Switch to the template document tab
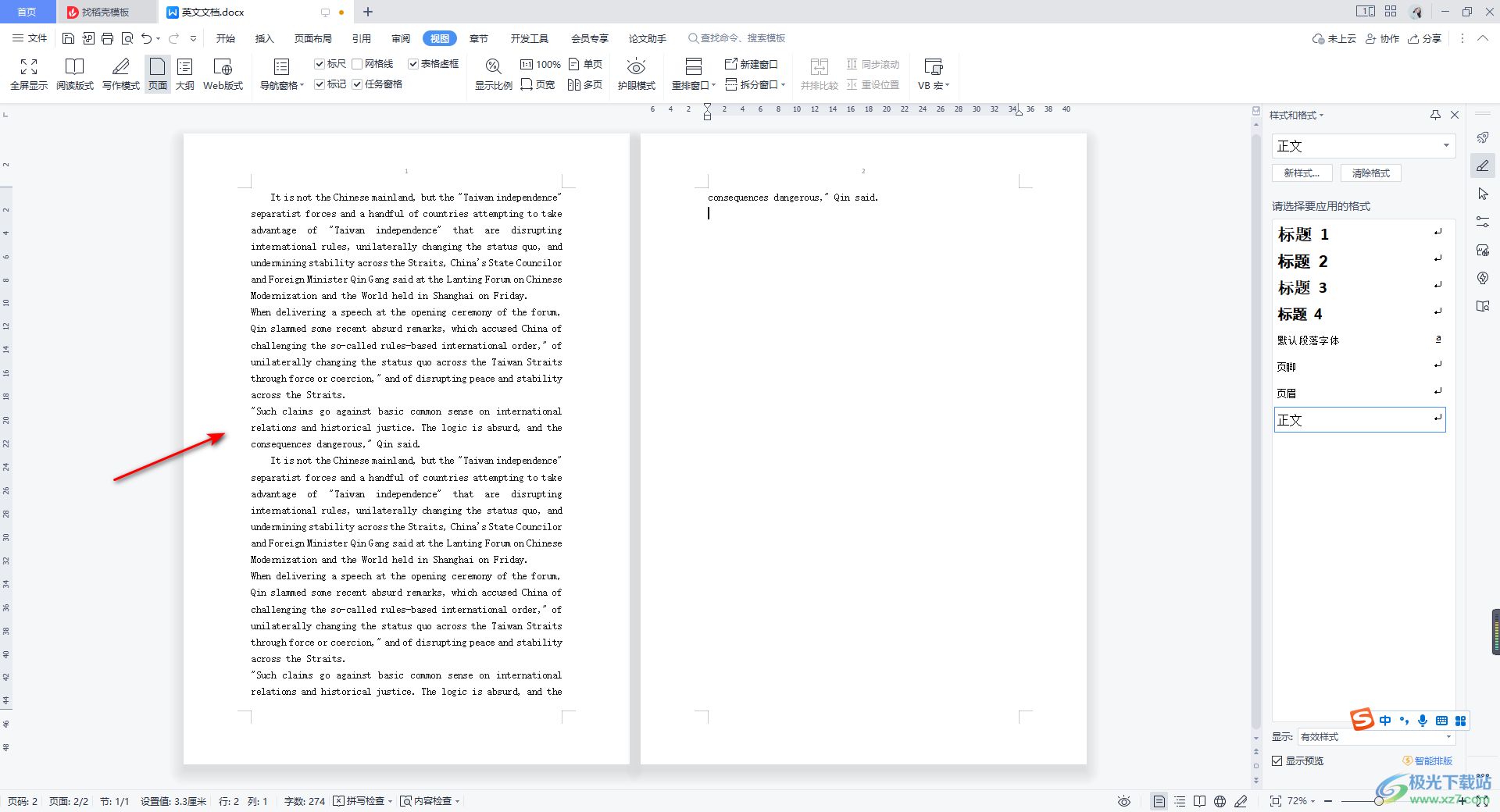1500x812 pixels. coord(105,12)
